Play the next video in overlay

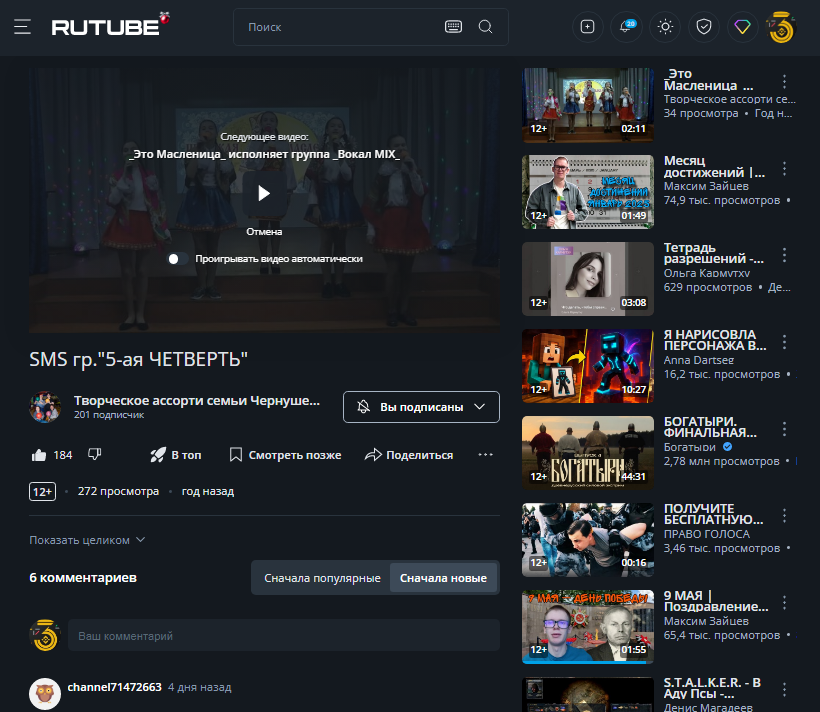point(264,194)
